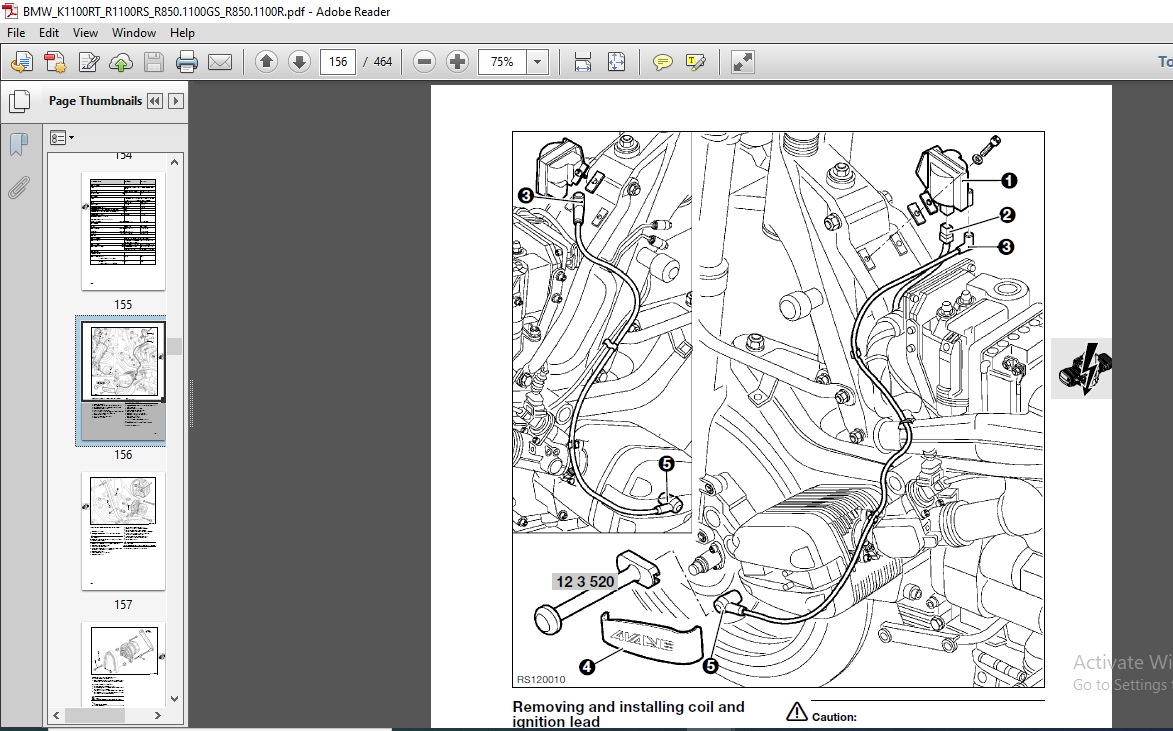The image size is (1173, 731).
Task: Click the fit width scrolling icon
Action: pyautogui.click(x=583, y=62)
